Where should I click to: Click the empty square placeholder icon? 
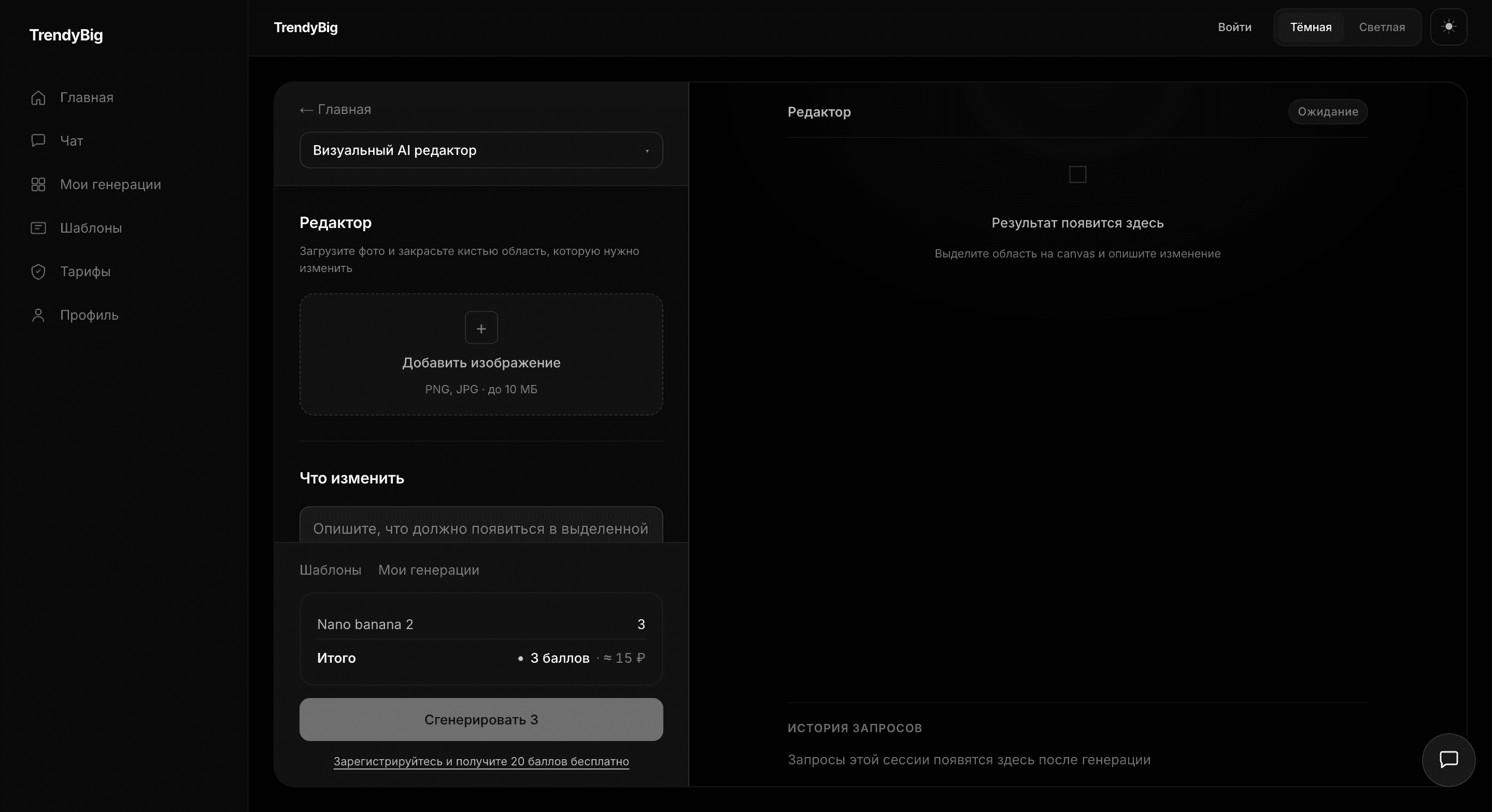pyautogui.click(x=1077, y=174)
